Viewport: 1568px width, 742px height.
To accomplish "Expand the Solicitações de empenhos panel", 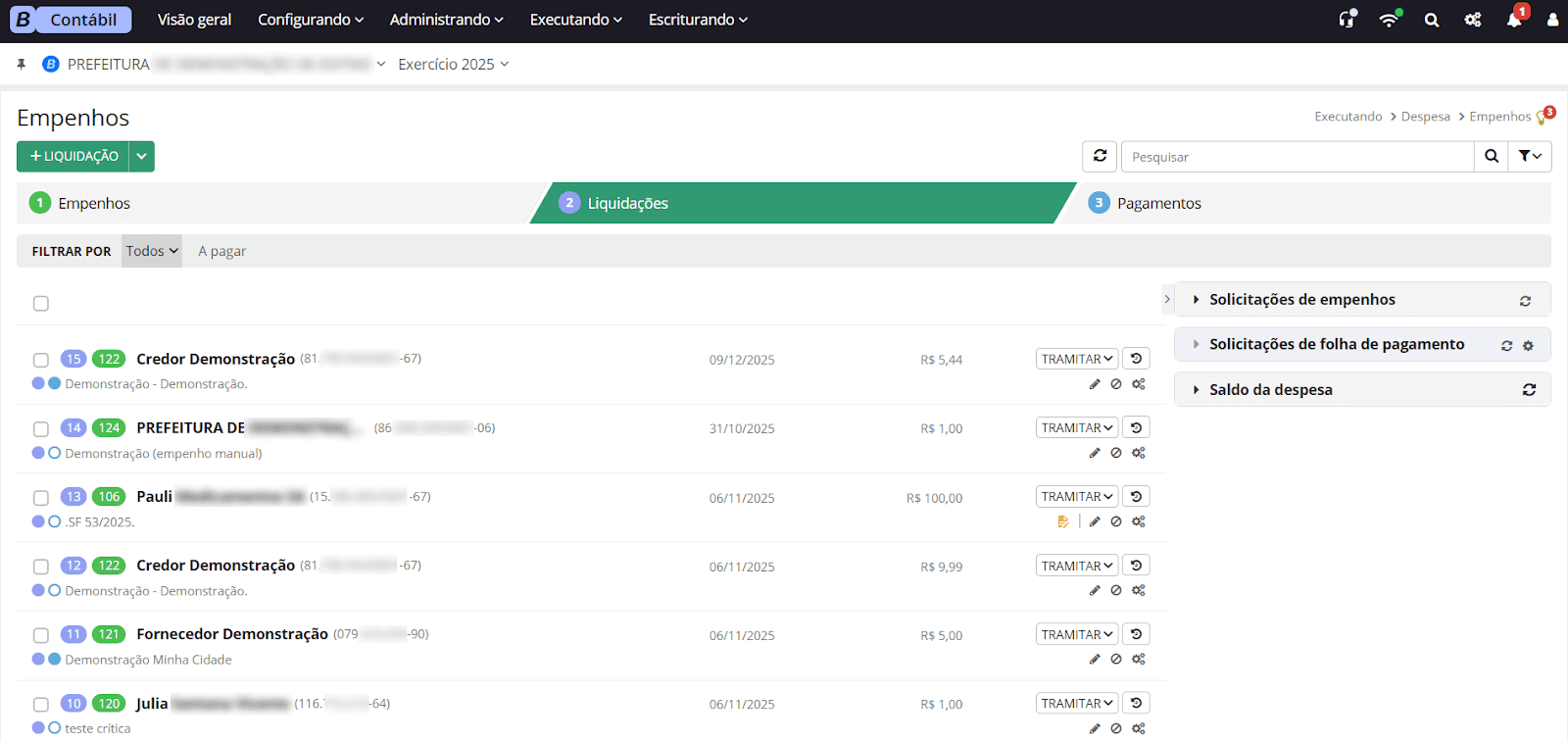I will [1301, 300].
